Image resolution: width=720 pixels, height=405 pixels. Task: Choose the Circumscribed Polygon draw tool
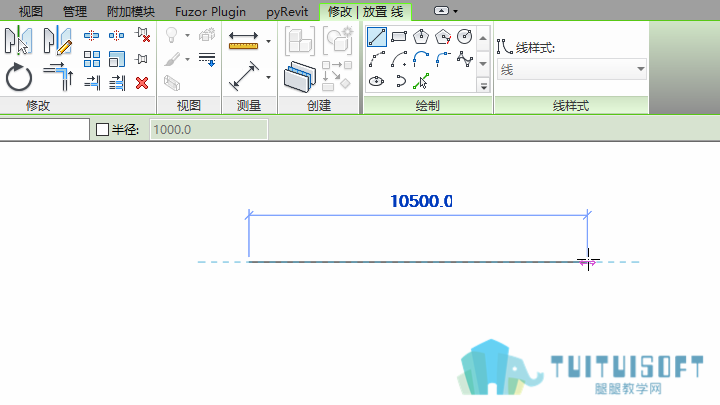click(x=443, y=36)
